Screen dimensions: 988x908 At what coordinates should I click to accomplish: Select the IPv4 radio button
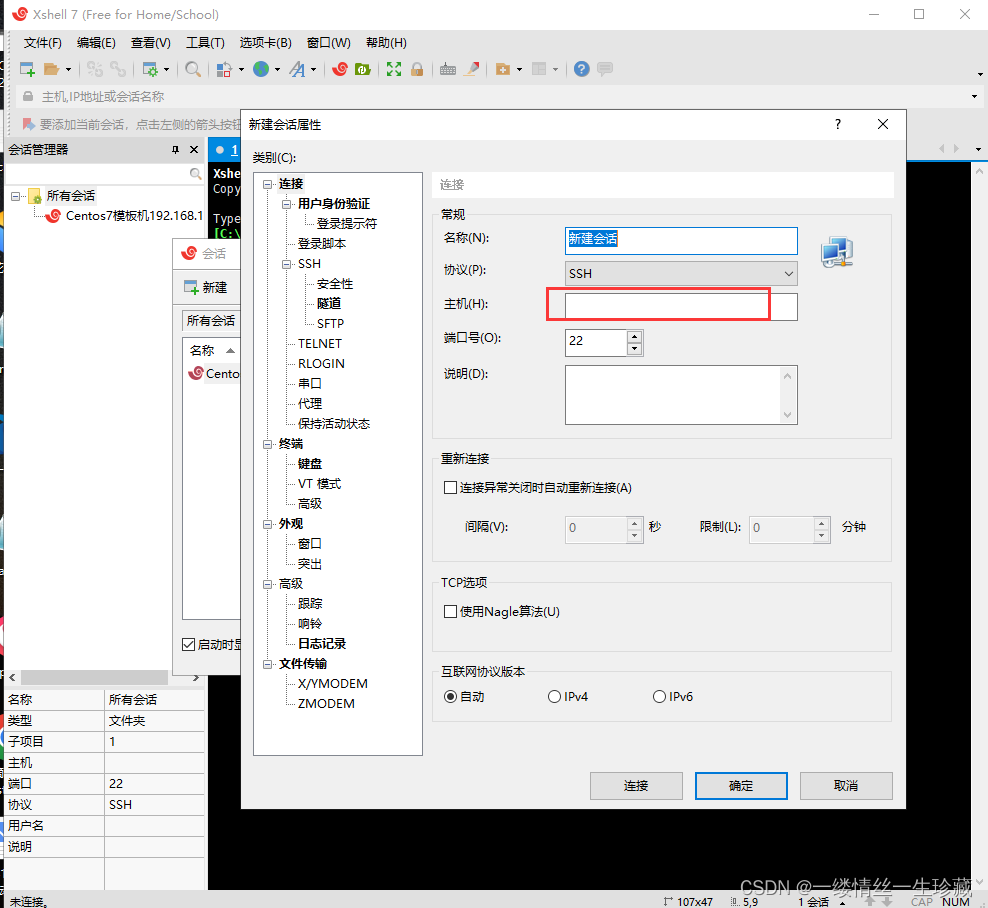click(x=554, y=696)
